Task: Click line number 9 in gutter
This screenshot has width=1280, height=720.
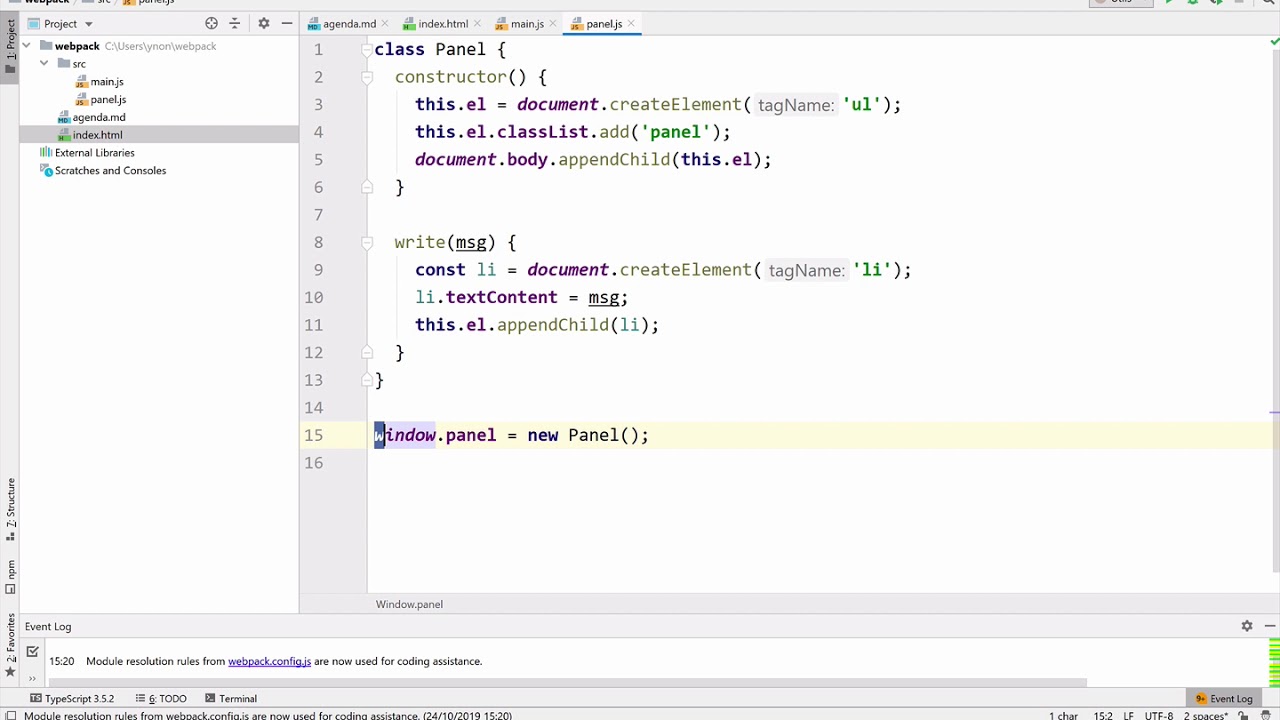Action: tap(318, 270)
